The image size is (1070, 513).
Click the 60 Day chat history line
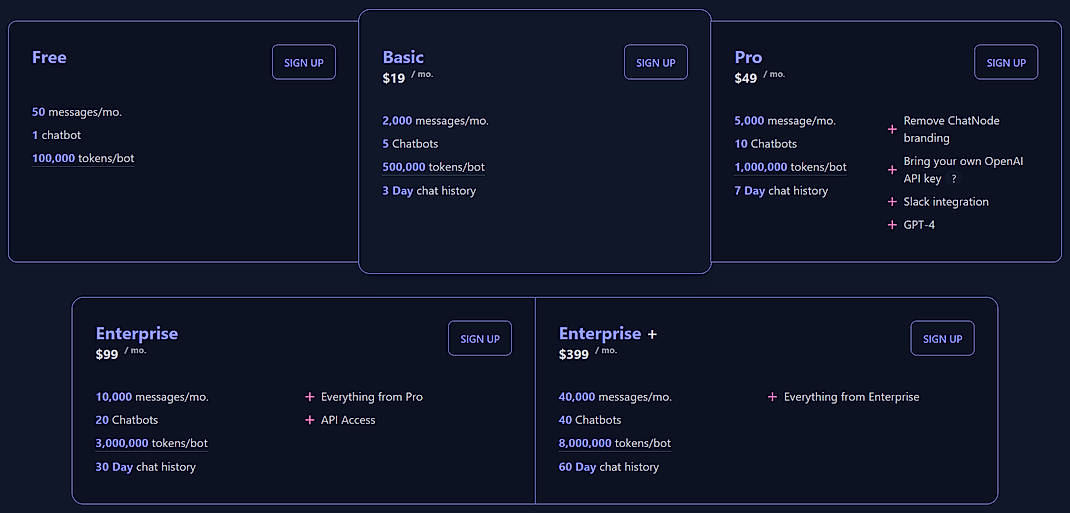tap(609, 467)
